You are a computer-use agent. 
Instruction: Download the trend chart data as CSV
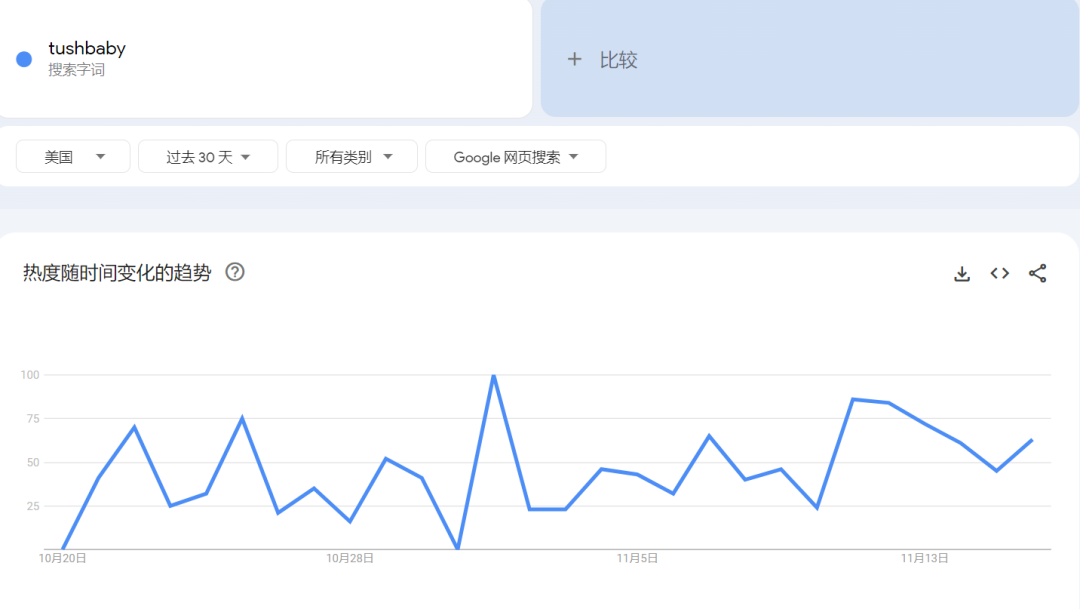pos(962,274)
